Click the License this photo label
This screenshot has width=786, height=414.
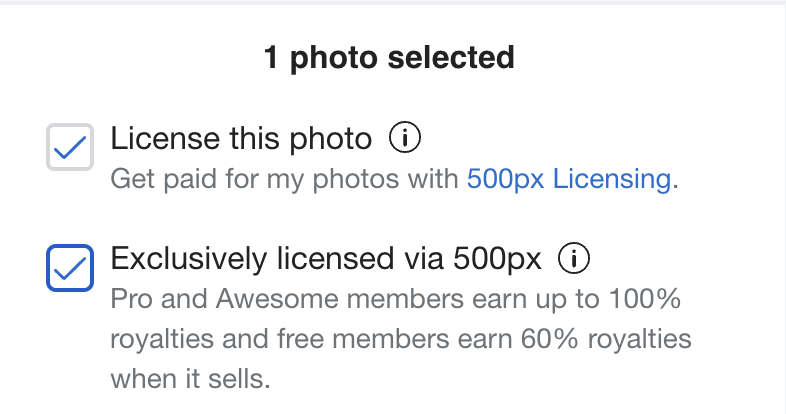point(241,138)
